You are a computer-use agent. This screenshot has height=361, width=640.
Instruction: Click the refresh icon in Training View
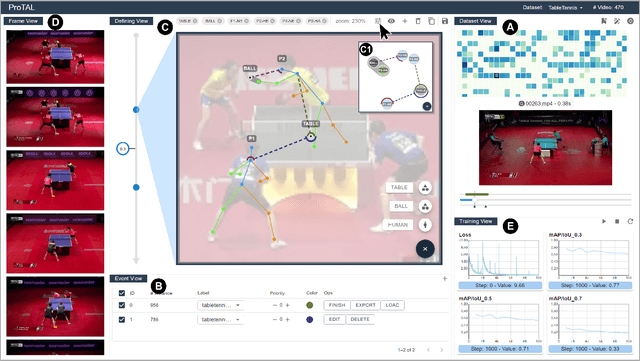[630, 221]
